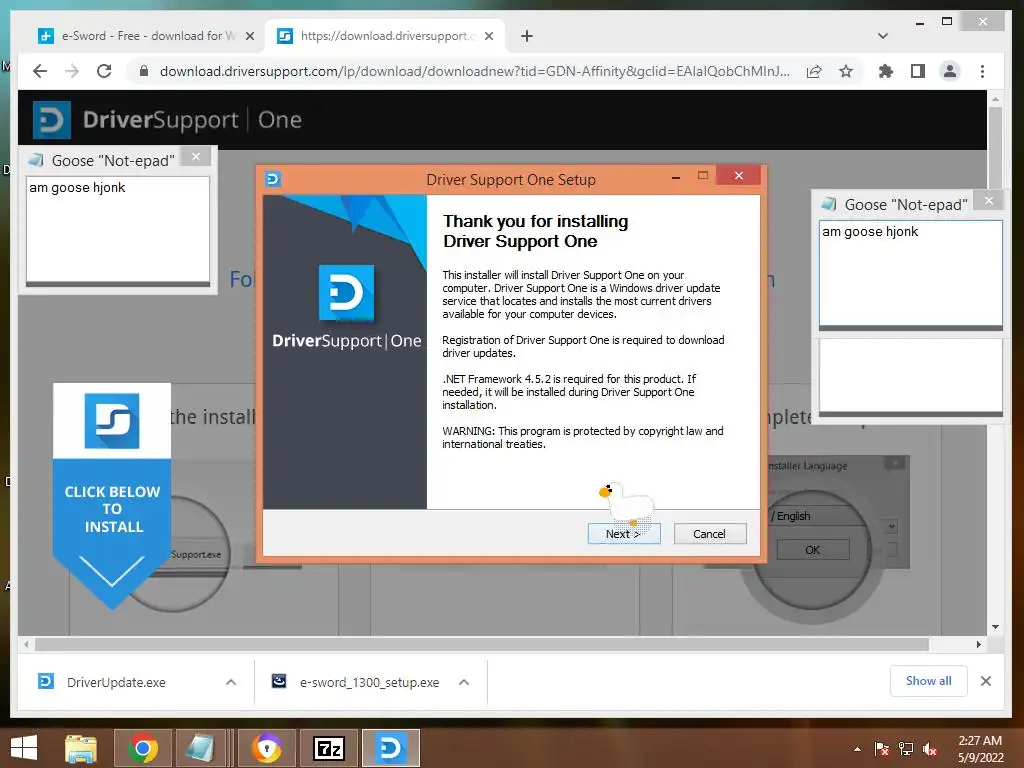Screen dimensions: 1024x768
Task: Minimize the Chrome window
Action: 920,23
